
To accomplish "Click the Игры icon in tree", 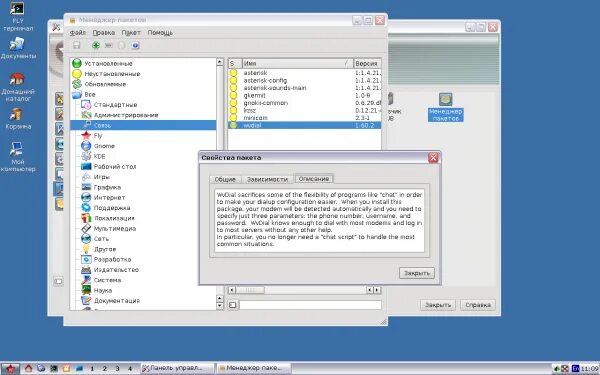I will pos(86,177).
